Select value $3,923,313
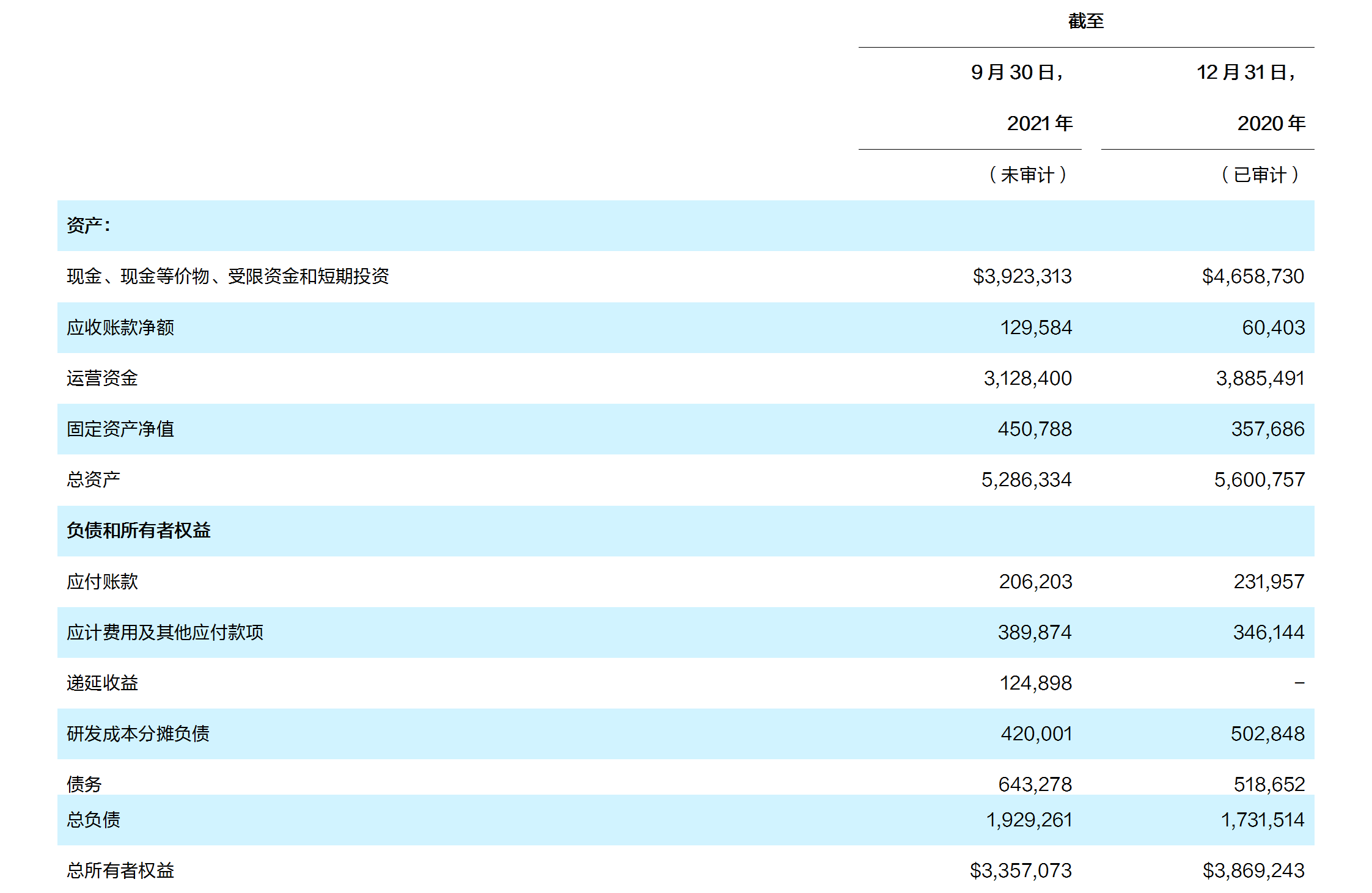Image resolution: width=1372 pixels, height=893 pixels. [x=1022, y=276]
